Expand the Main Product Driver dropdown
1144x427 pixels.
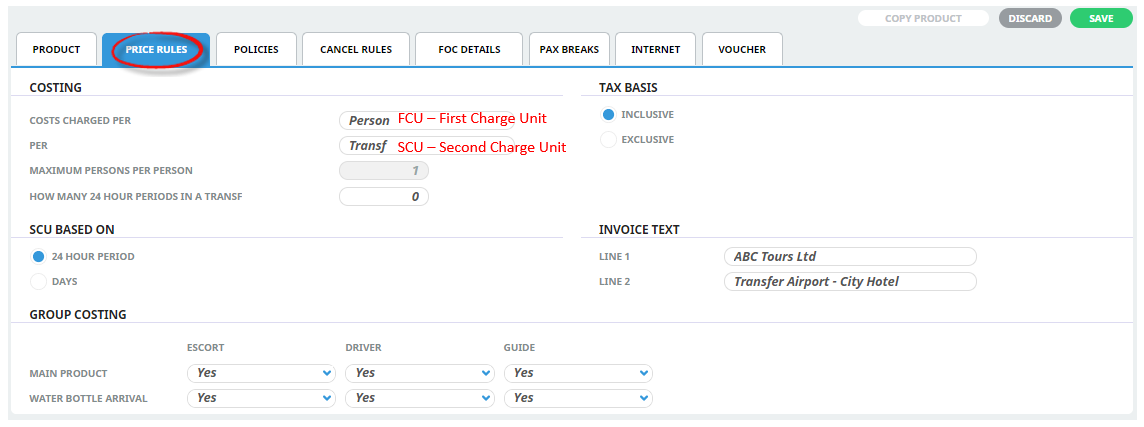(419, 373)
